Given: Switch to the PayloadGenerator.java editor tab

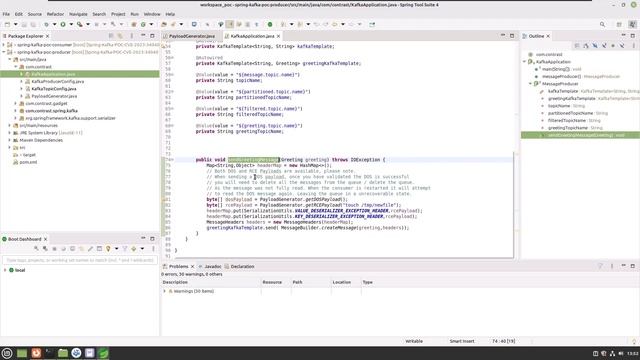Looking at the screenshot, I should coord(192,36).
